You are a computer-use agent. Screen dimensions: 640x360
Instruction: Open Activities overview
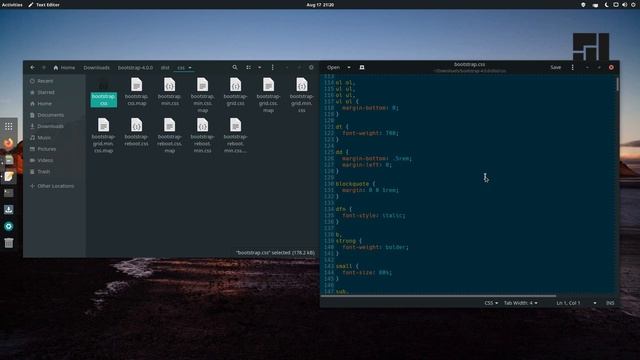pyautogui.click(x=12, y=4)
